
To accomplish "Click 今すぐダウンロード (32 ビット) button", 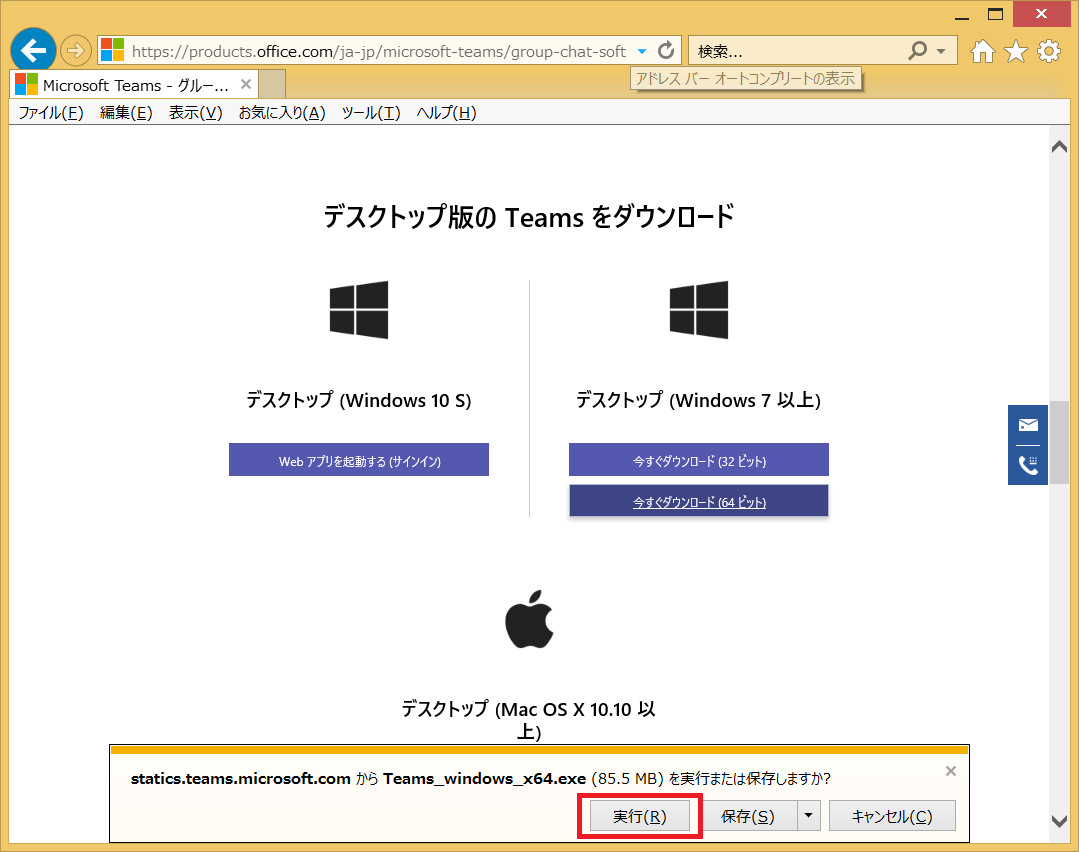I will click(x=698, y=460).
